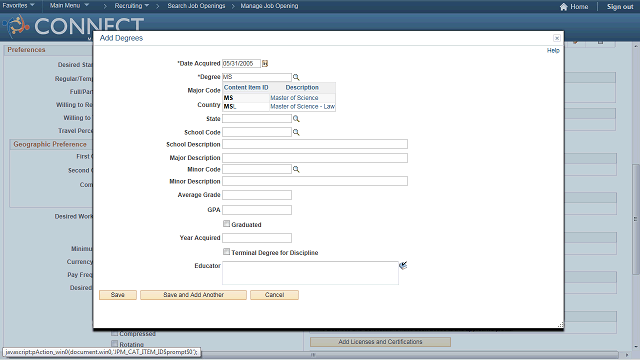Viewport: 640px width, 360px height.
Task: Click the Minor Description text box
Action: tap(315, 181)
